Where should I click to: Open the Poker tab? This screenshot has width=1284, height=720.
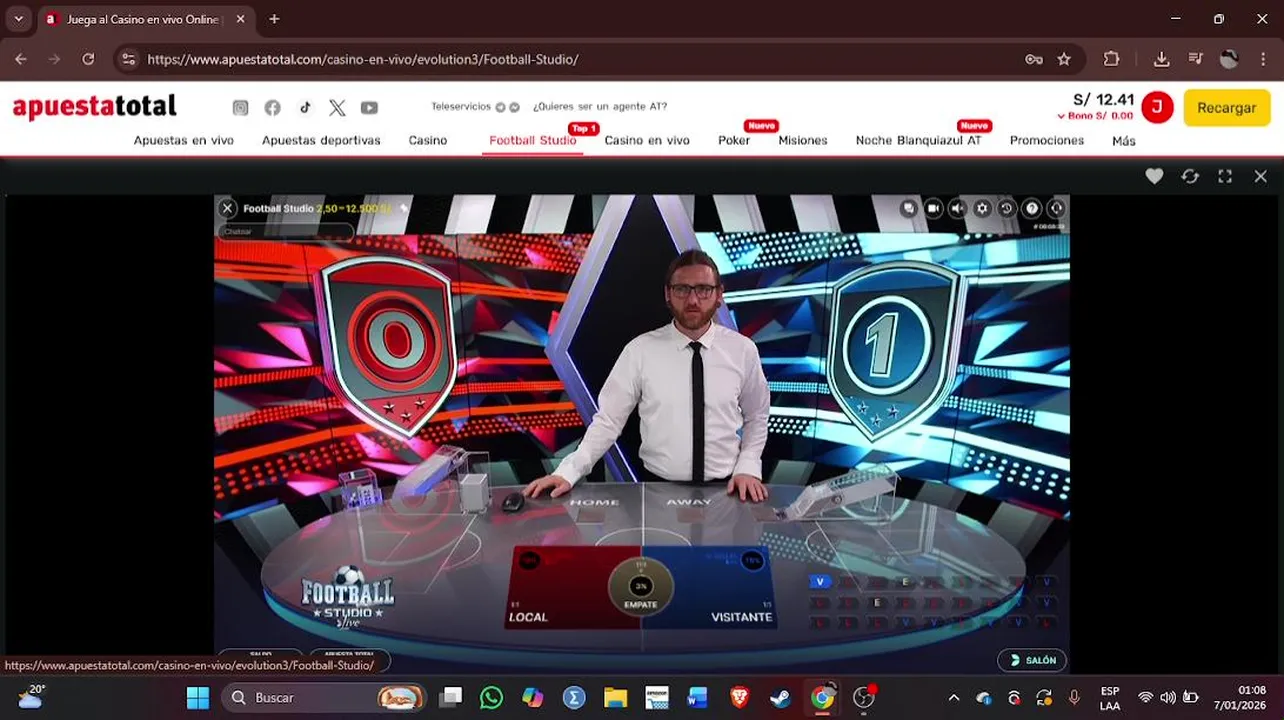(x=734, y=141)
